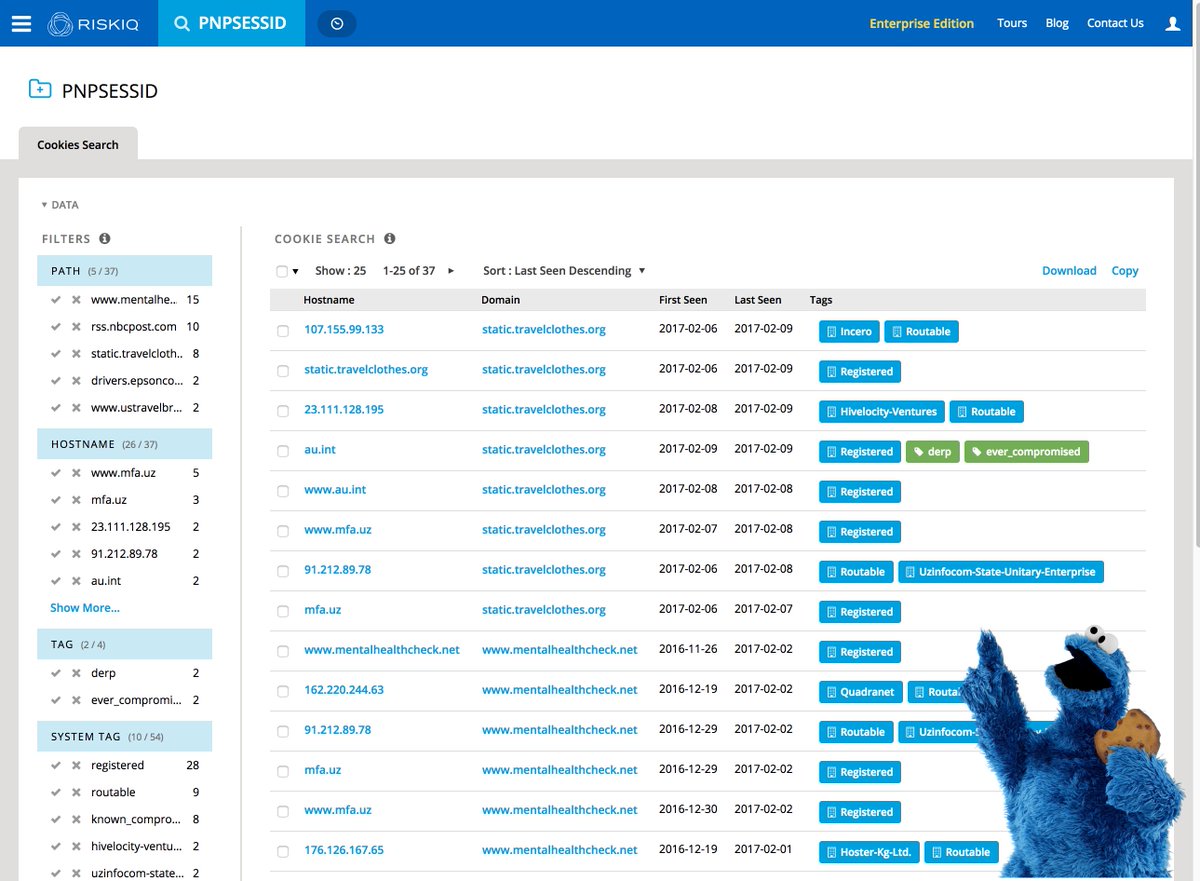Exclude ever_compromi.. tag filter X
This screenshot has height=881, width=1200.
click(76, 700)
